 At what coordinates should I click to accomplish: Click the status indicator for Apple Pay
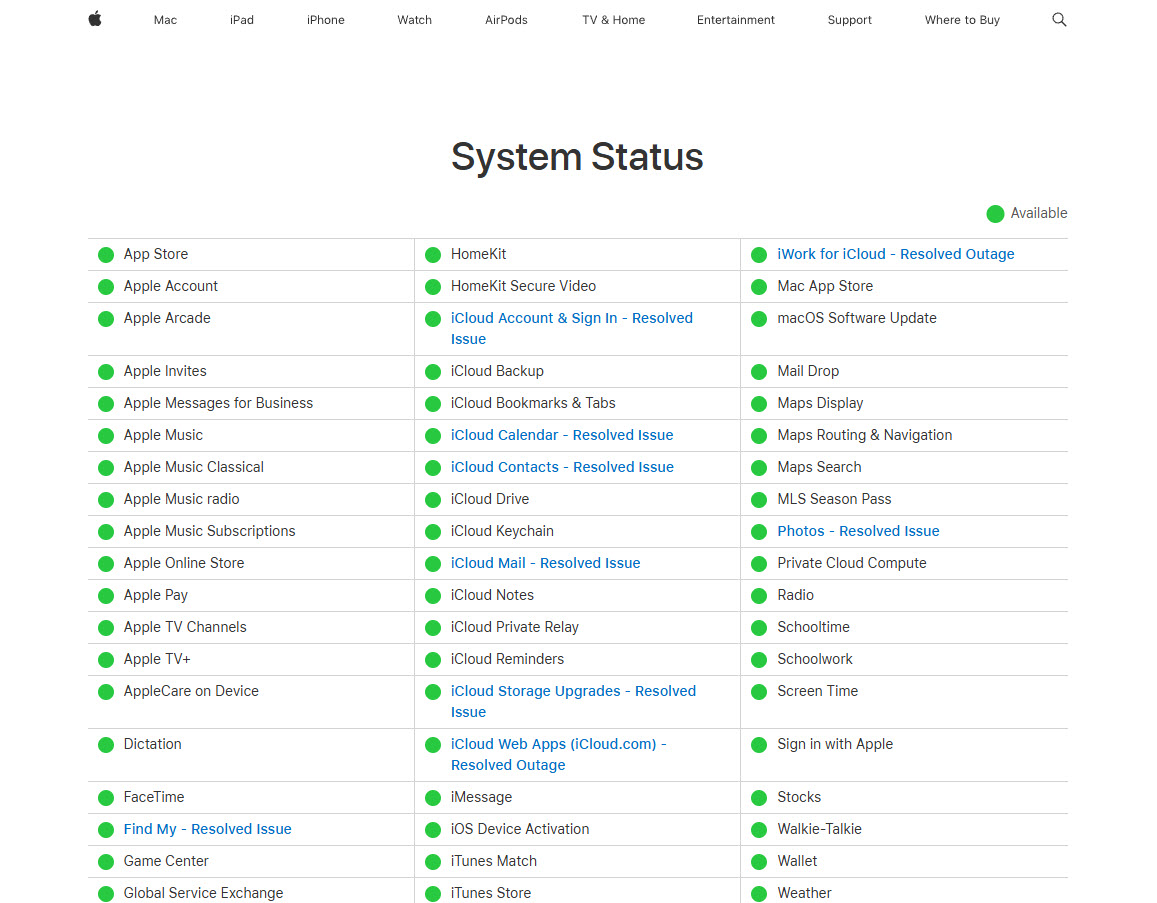point(106,596)
